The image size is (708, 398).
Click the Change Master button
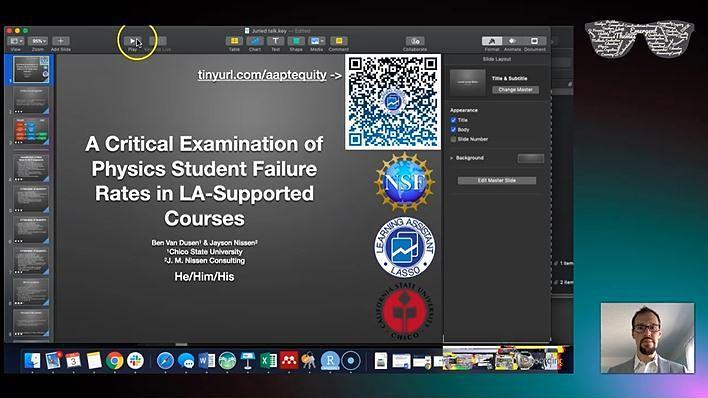coord(515,90)
